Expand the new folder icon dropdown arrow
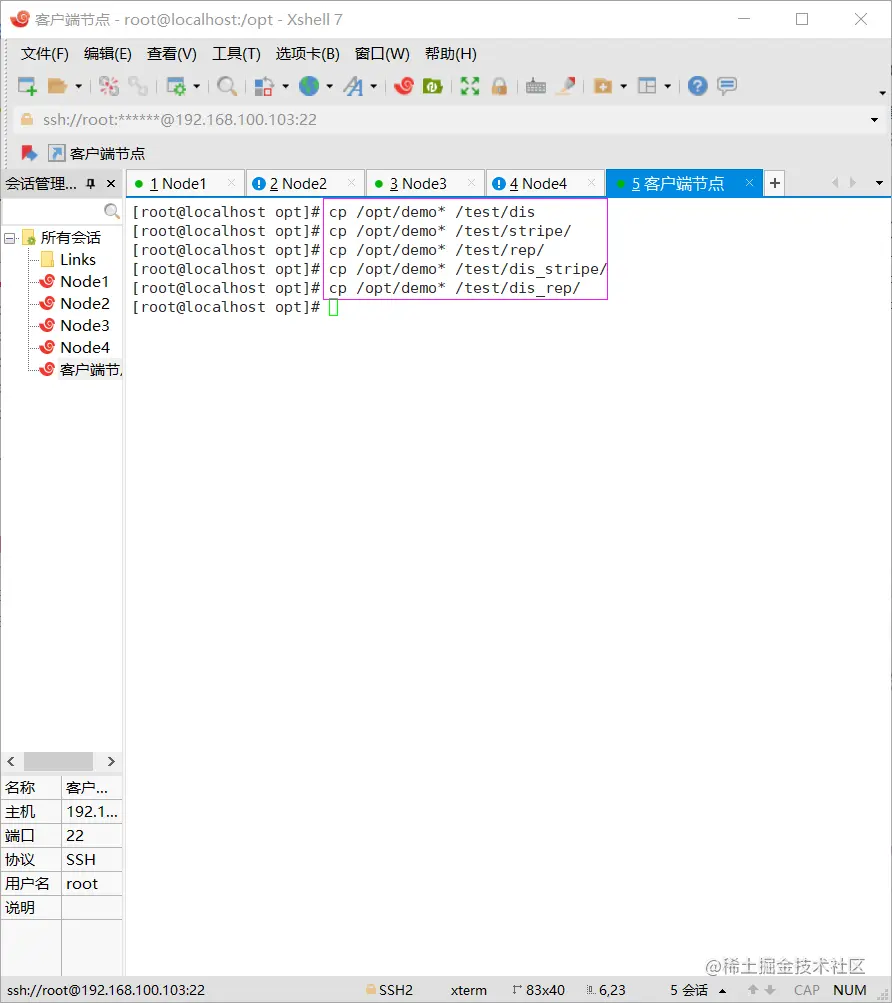Image resolution: width=892 pixels, height=1003 pixels. (x=623, y=86)
